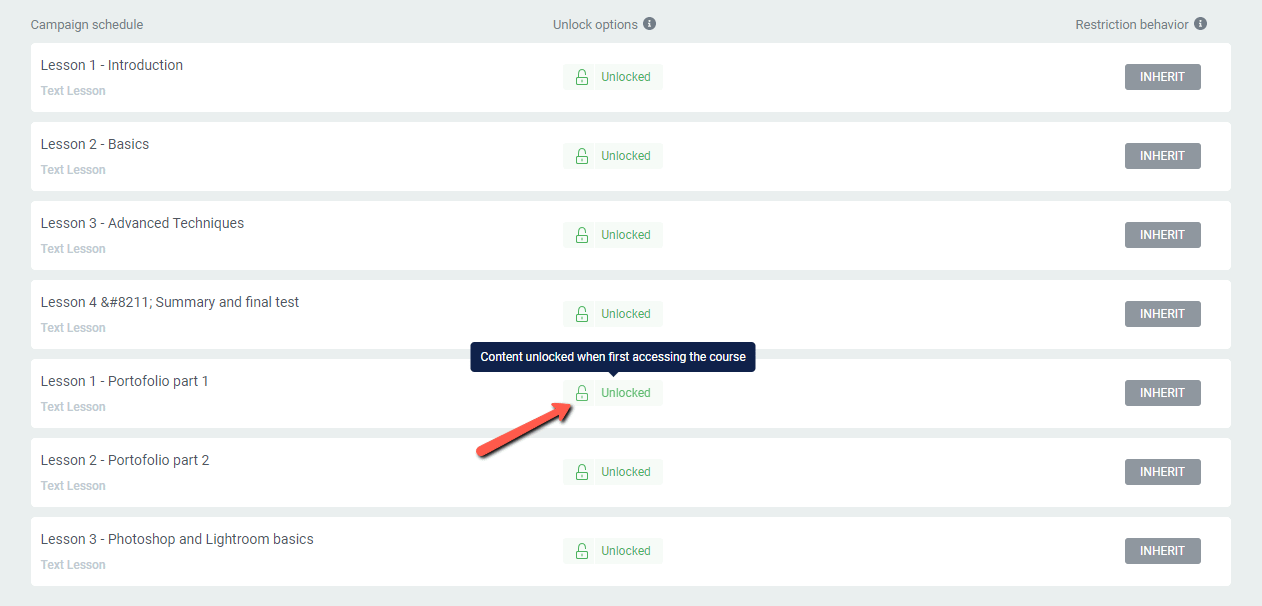
Task: Click the lock icon for Lesson 4 Summary and final test
Action: 581,314
